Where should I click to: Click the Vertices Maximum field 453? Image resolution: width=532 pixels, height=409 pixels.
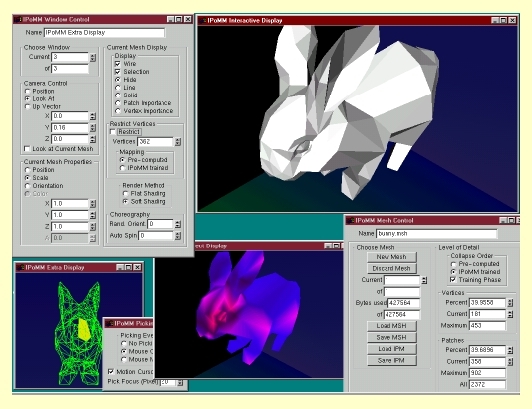click(x=488, y=326)
